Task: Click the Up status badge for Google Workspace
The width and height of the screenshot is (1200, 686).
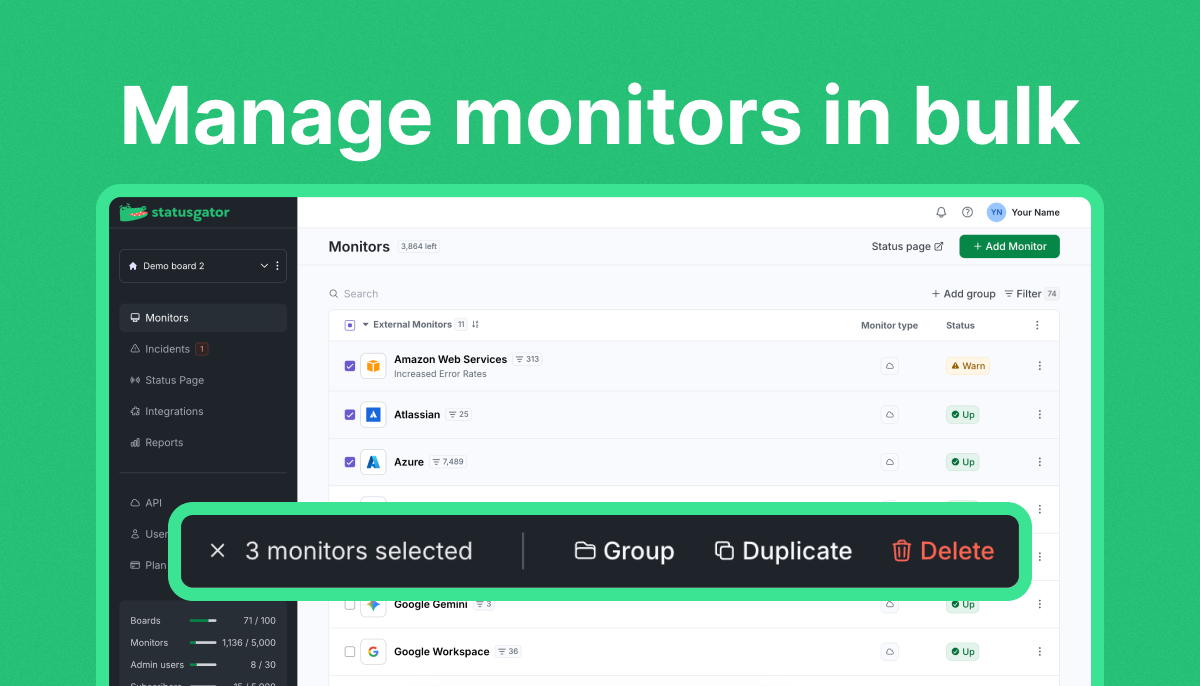Action: coord(962,652)
